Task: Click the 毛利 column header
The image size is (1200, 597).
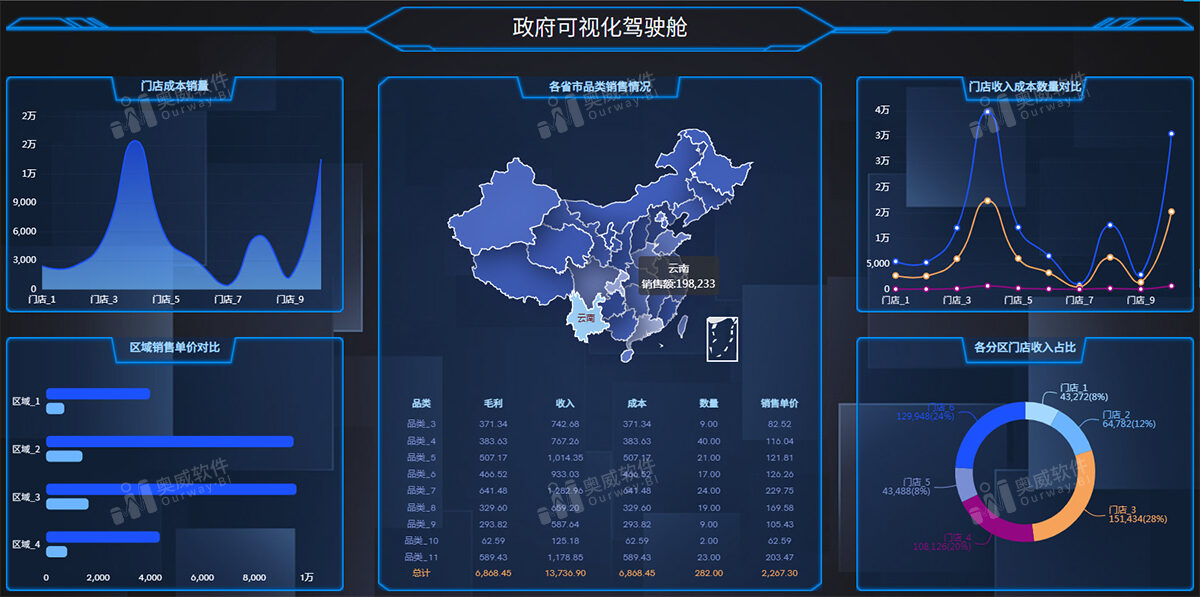Action: 493,404
